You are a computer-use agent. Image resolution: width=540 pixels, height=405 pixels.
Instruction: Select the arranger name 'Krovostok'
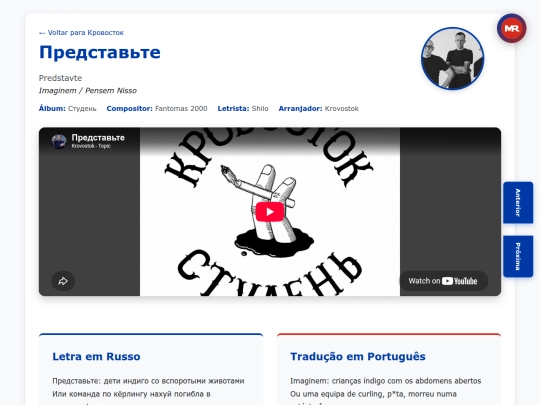tap(342, 108)
